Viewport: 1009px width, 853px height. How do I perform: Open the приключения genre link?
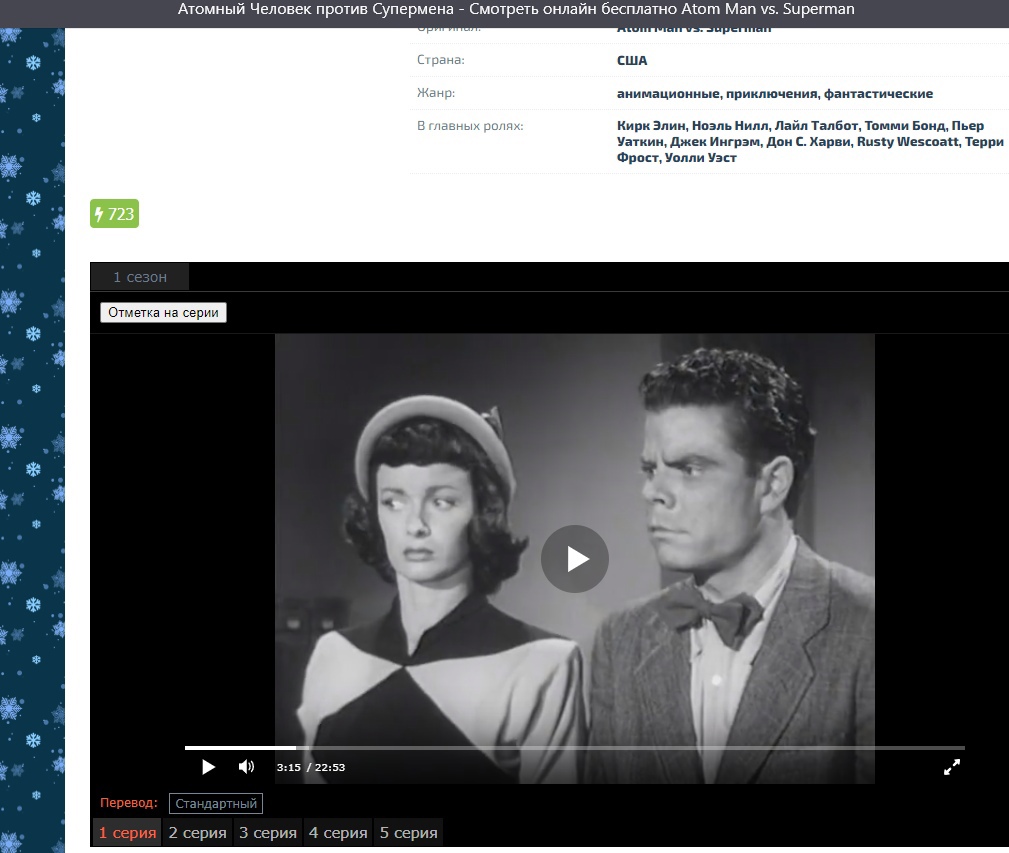(x=772, y=93)
